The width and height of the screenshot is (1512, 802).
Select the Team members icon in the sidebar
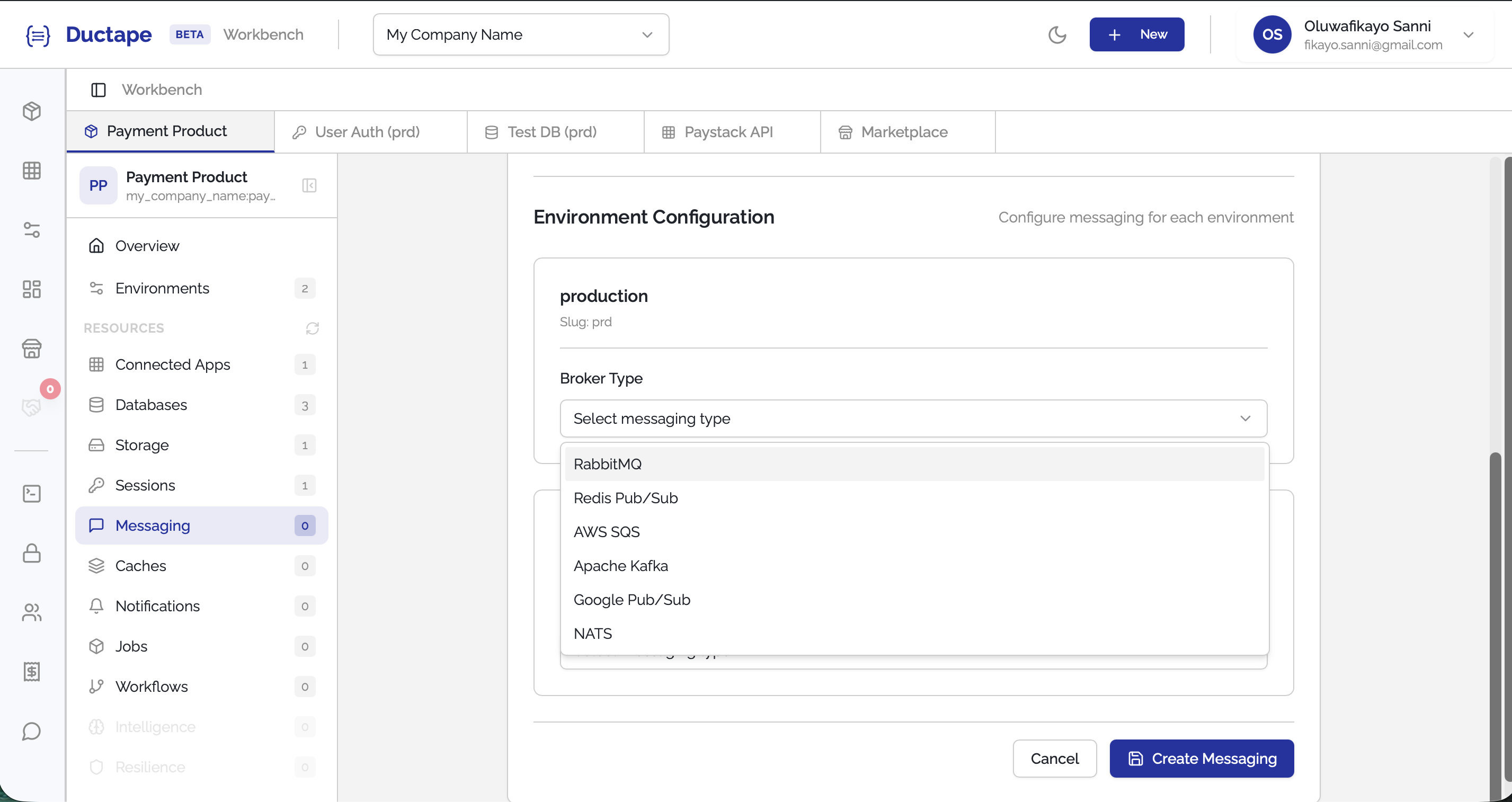pyautogui.click(x=32, y=613)
